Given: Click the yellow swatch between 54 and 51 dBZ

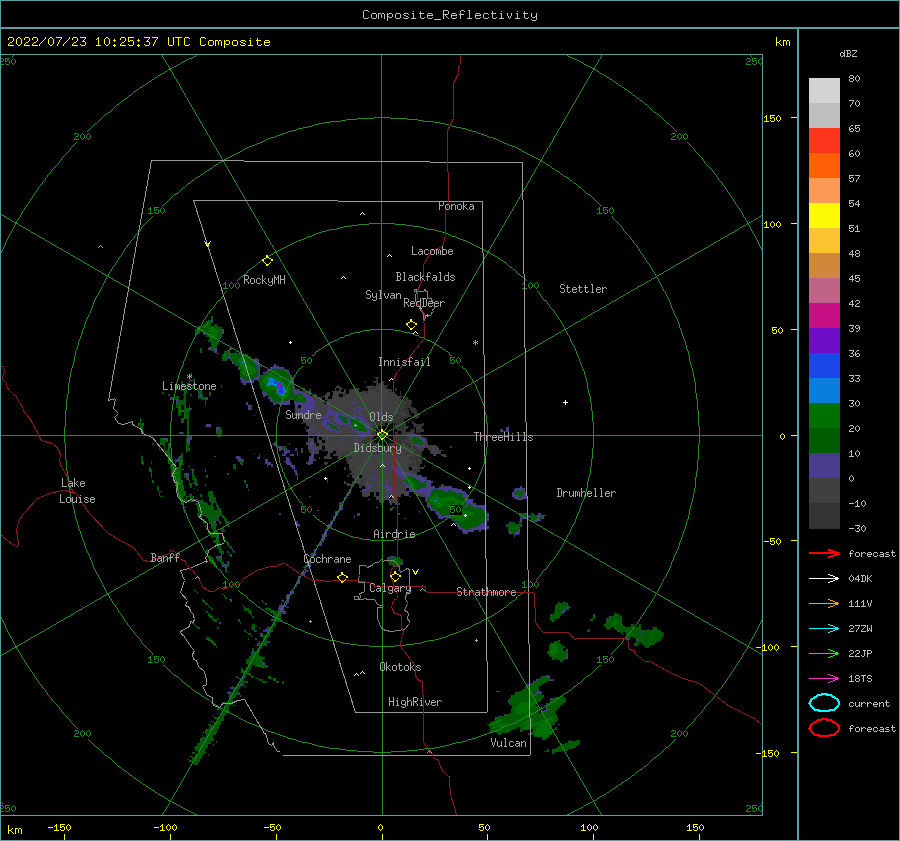Looking at the screenshot, I should [x=824, y=215].
